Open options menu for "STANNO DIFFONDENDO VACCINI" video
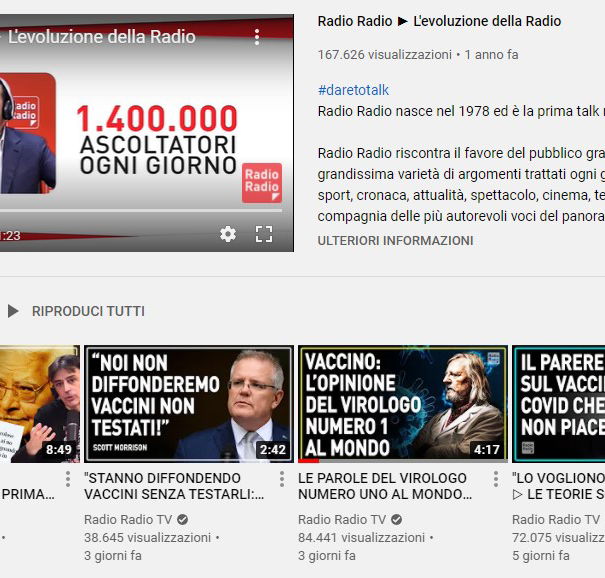Image resolution: width=605 pixels, height=578 pixels. click(282, 479)
